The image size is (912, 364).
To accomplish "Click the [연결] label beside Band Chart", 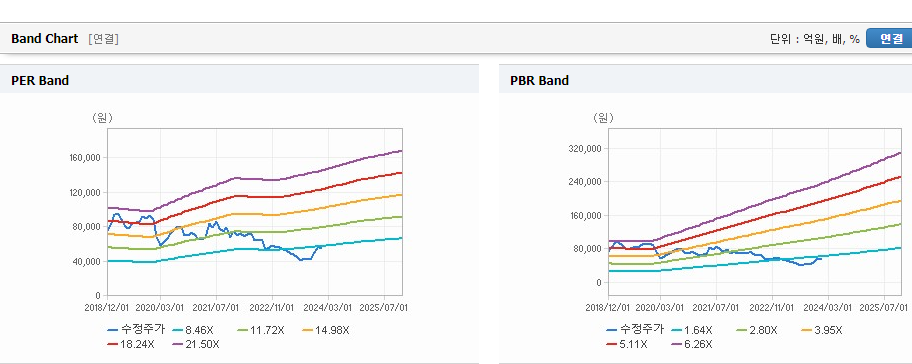I will click(104, 39).
